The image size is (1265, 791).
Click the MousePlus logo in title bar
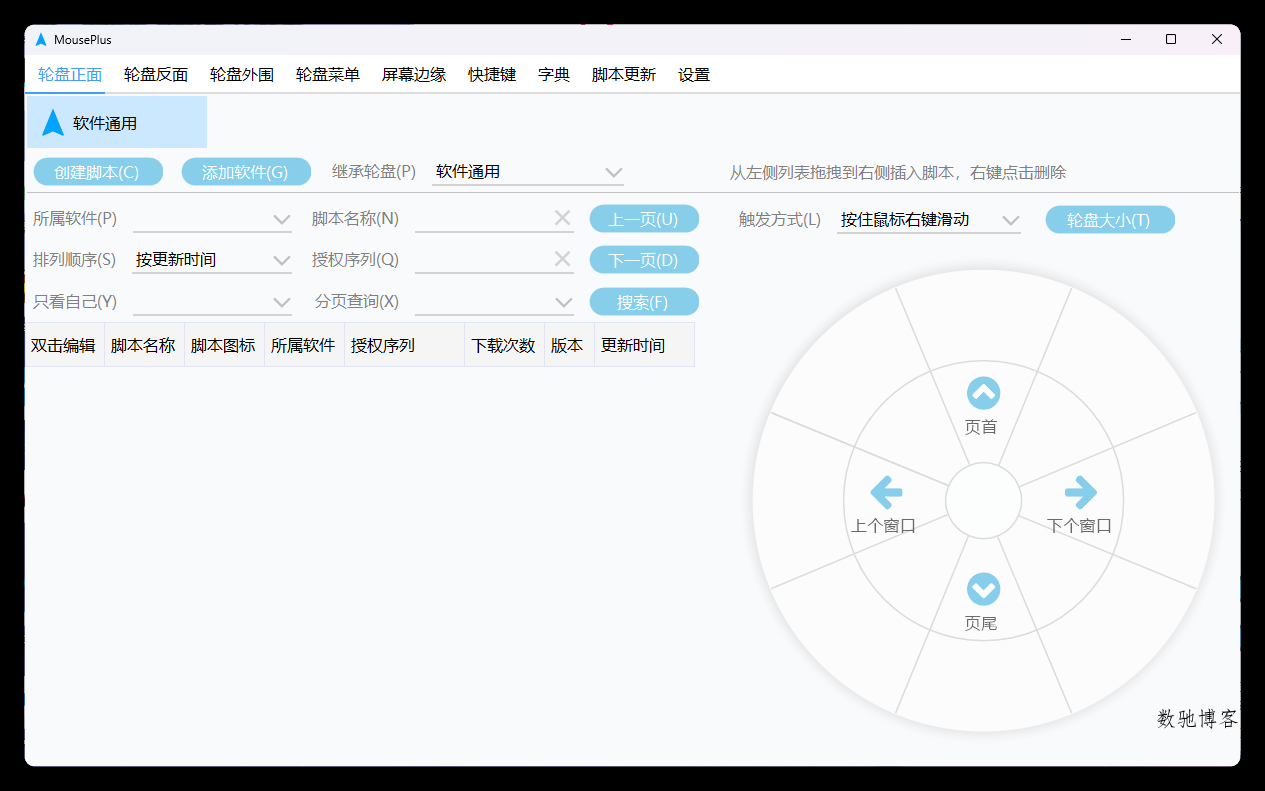click(41, 39)
